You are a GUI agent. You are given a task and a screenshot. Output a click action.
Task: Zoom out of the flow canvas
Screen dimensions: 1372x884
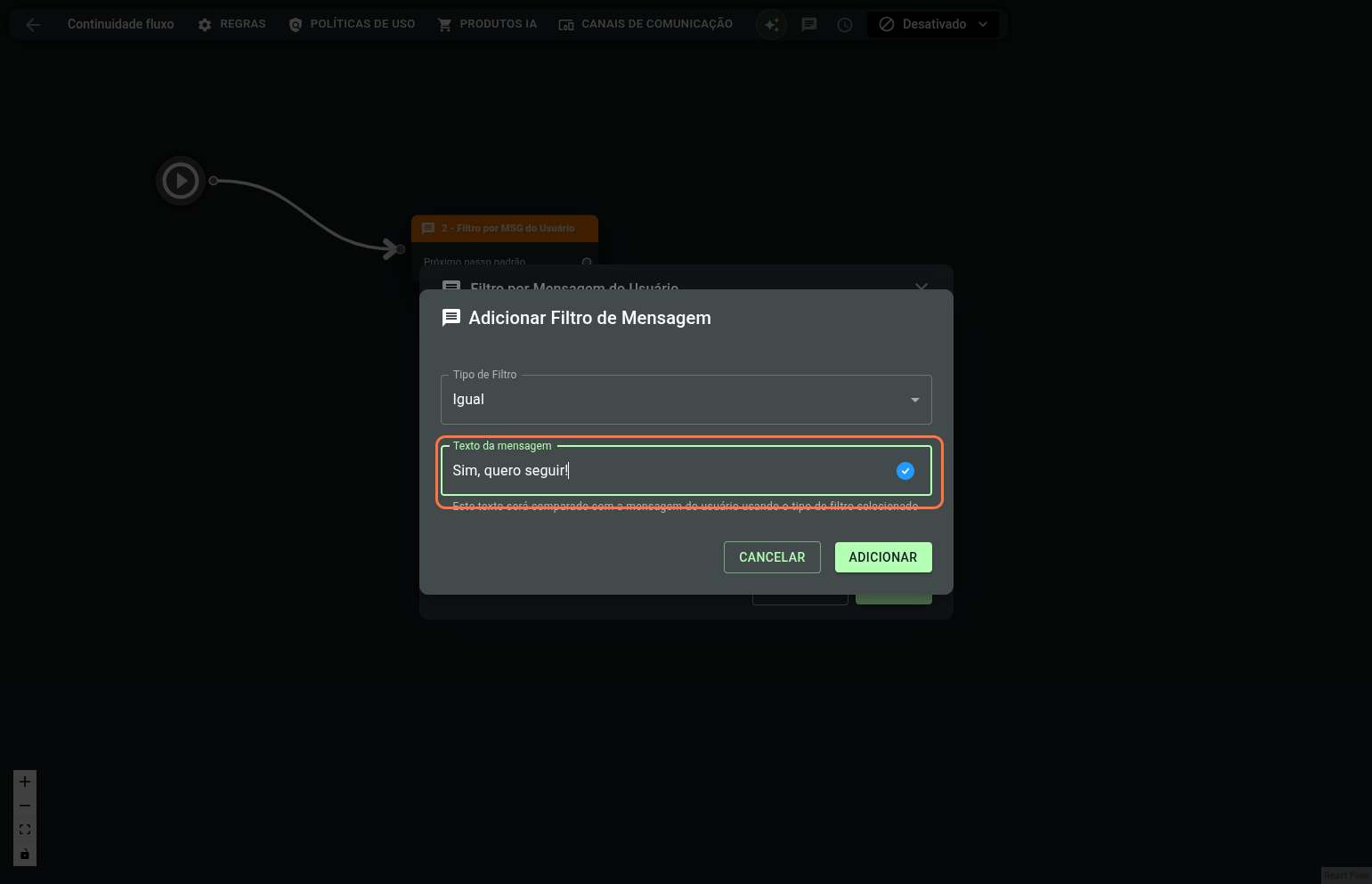pyautogui.click(x=25, y=806)
